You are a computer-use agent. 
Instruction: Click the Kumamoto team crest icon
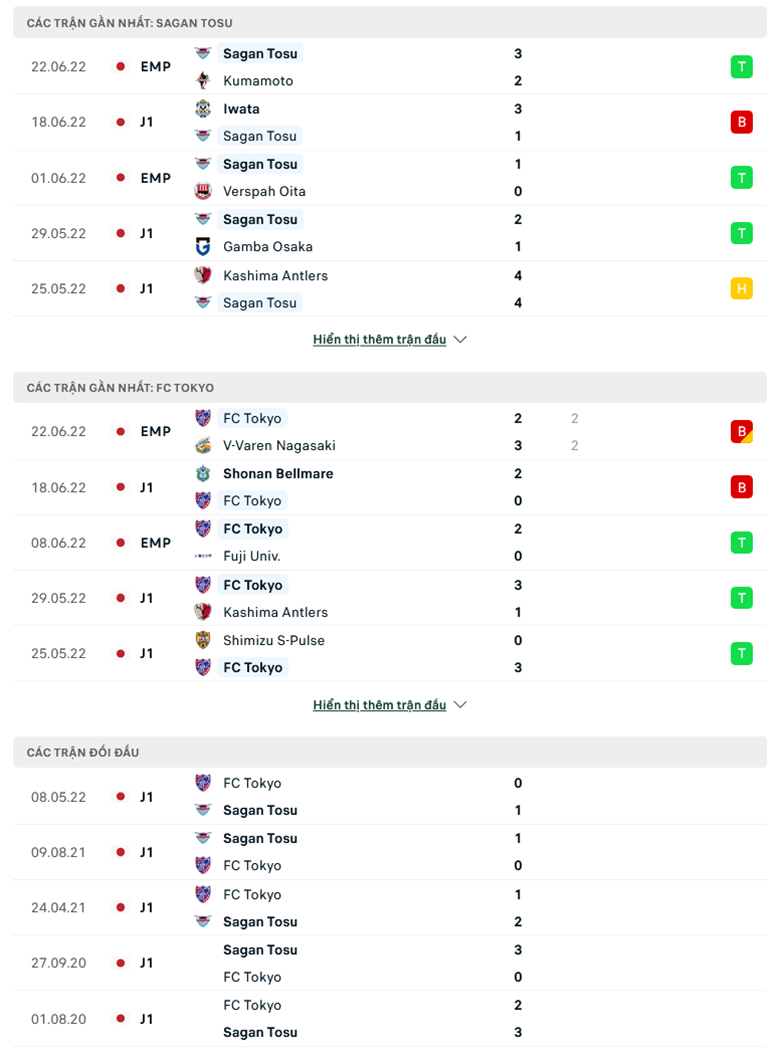pos(203,80)
